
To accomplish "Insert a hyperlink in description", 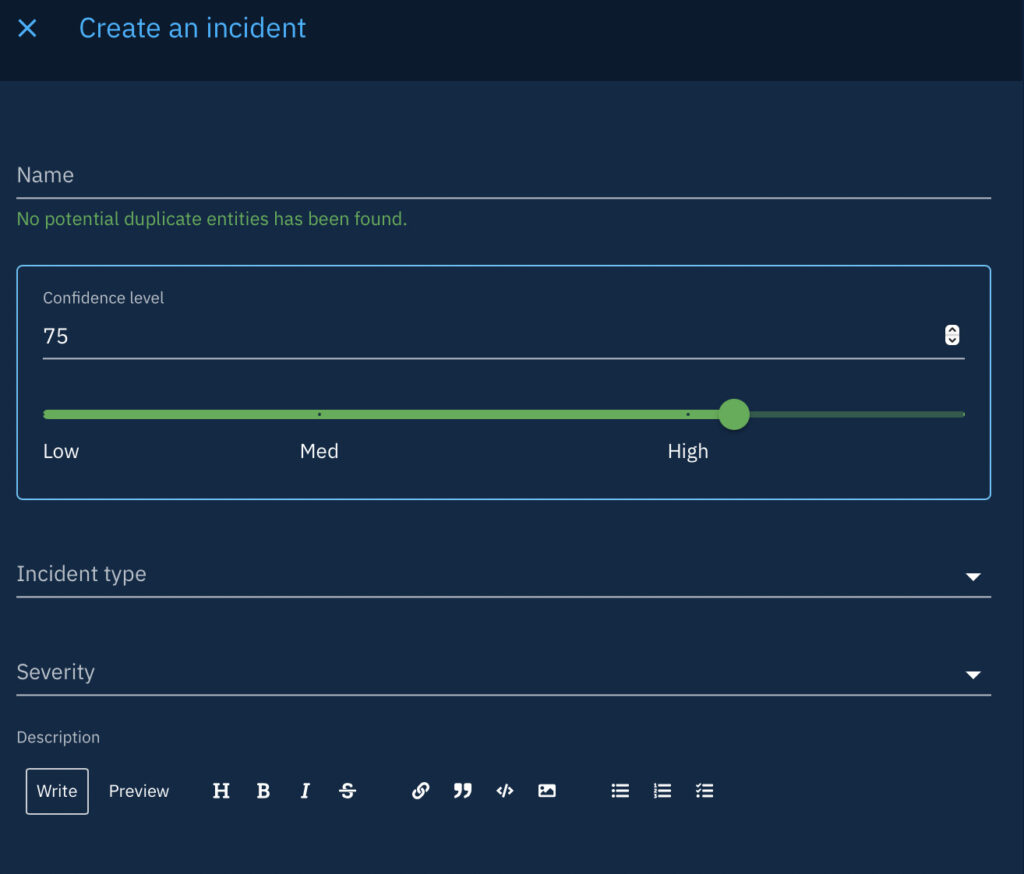I will click(x=421, y=791).
